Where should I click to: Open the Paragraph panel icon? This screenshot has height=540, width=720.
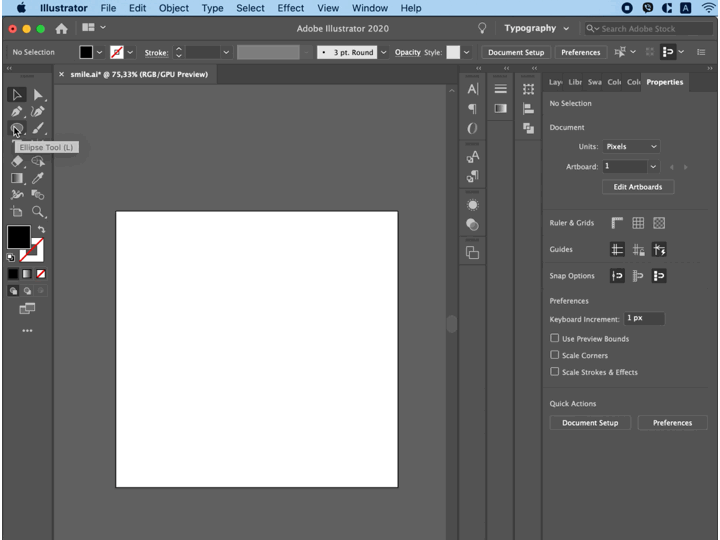click(x=472, y=109)
